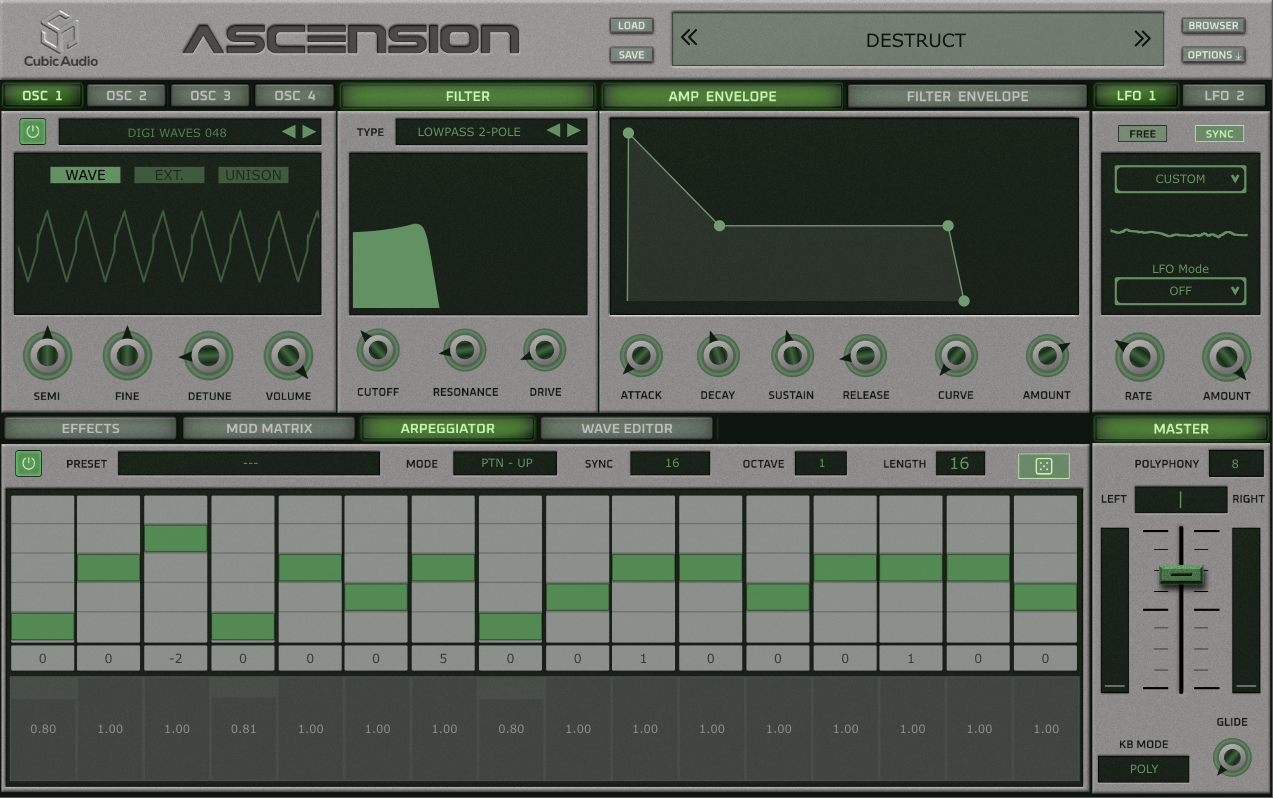The width and height of the screenshot is (1273, 798).
Task: Click the DESTRUCT preset name display
Action: 917,40
